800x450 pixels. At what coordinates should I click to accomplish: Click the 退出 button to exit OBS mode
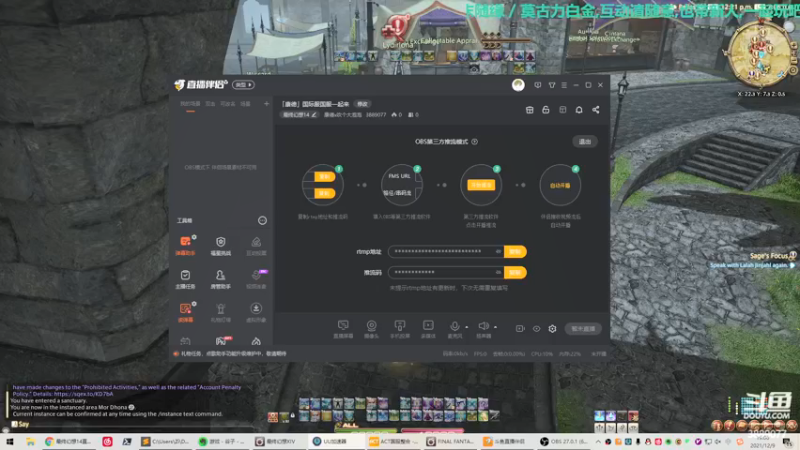585,142
